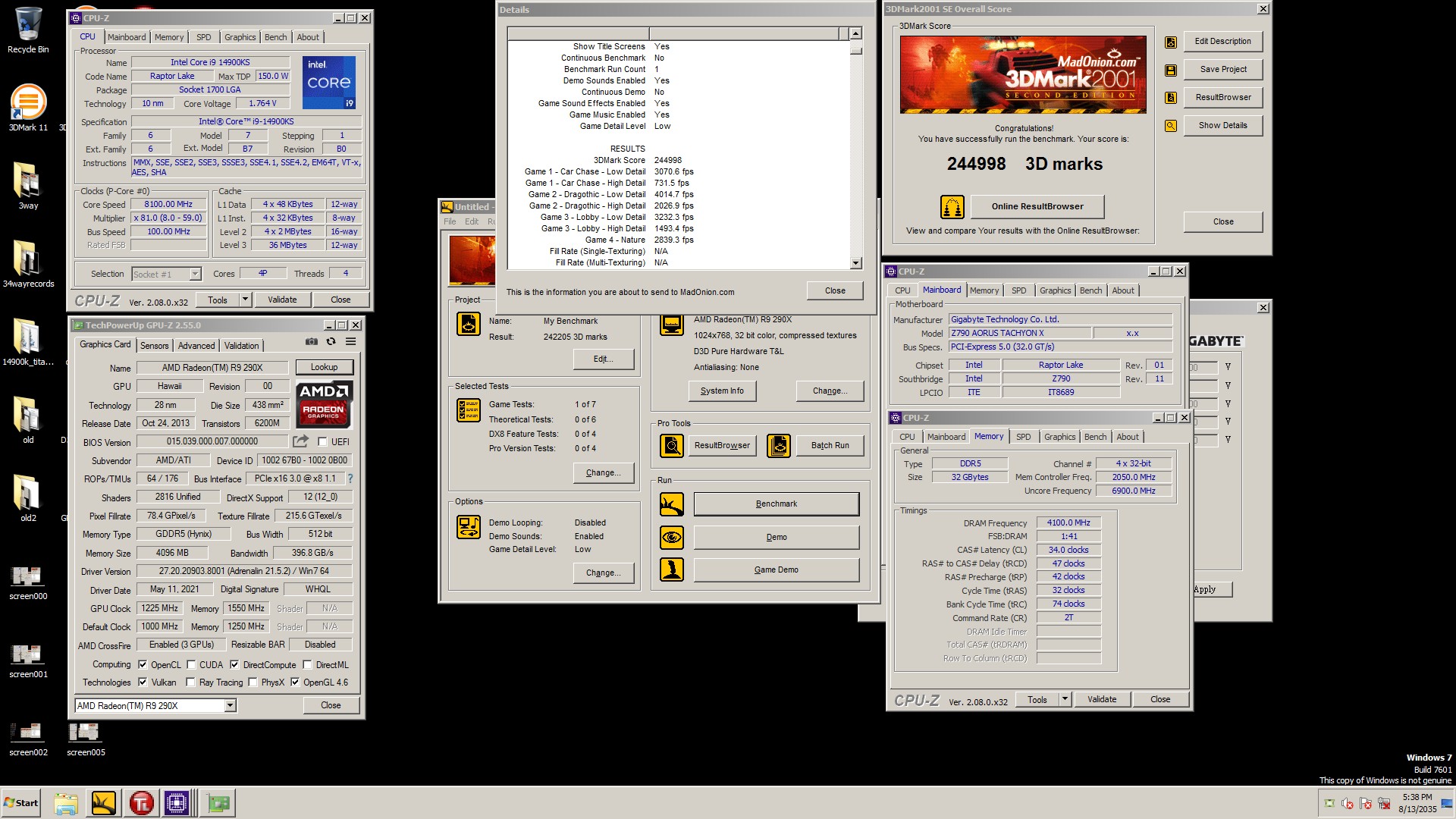Launch the 3DMark 11 desktop shortcut
Viewport: 1456px width, 819px height.
point(28,108)
